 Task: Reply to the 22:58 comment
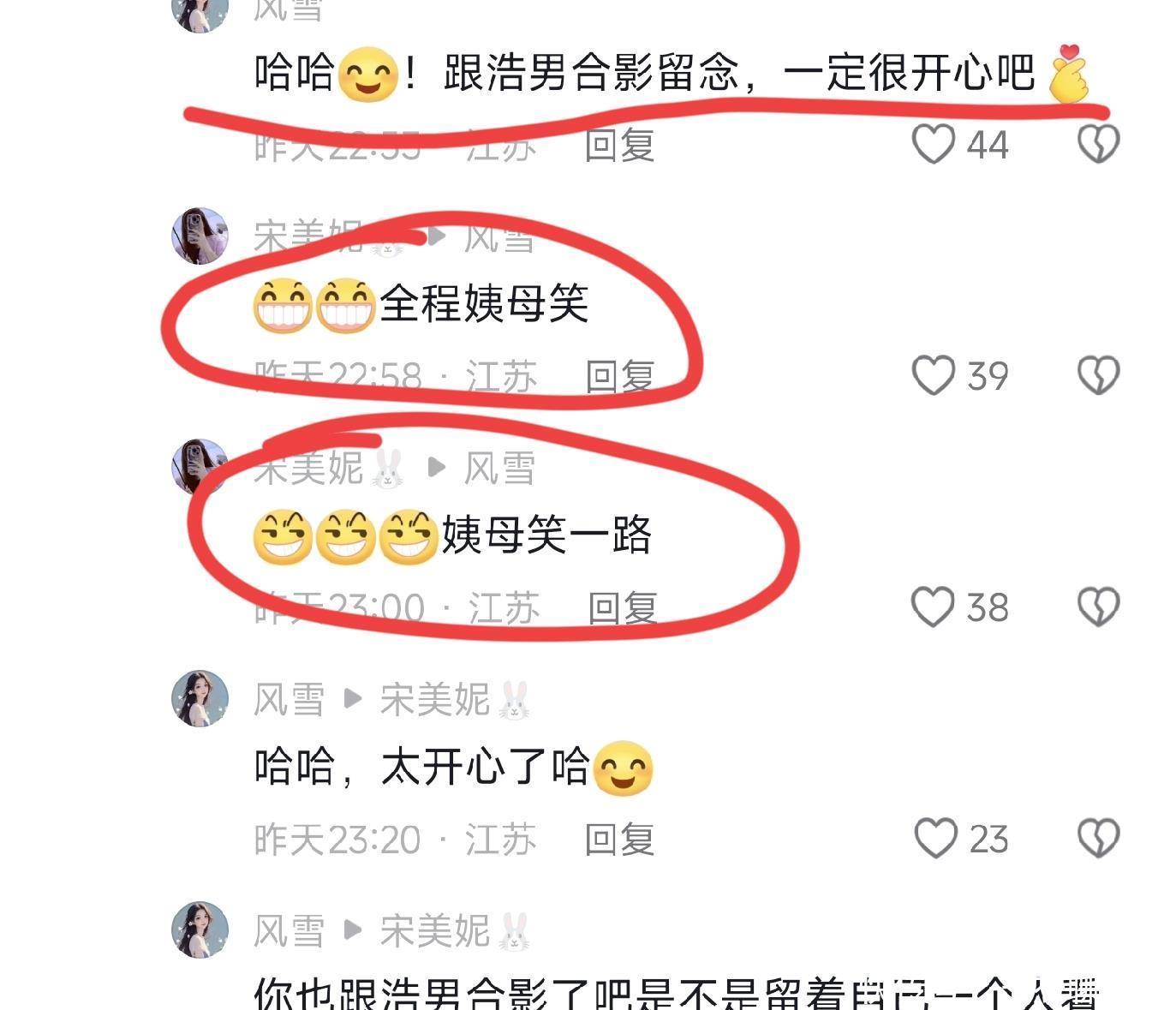click(x=620, y=376)
